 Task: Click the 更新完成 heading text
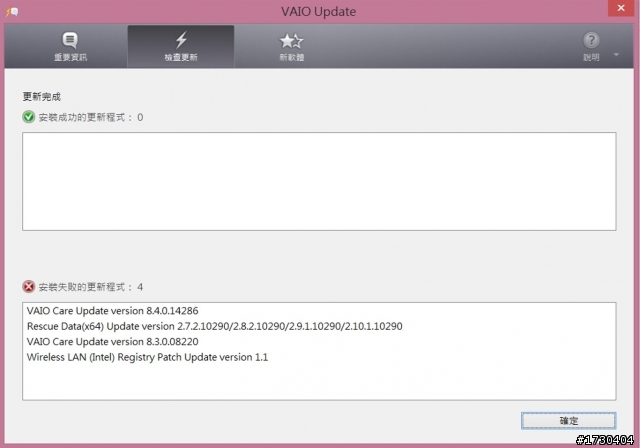(42, 97)
